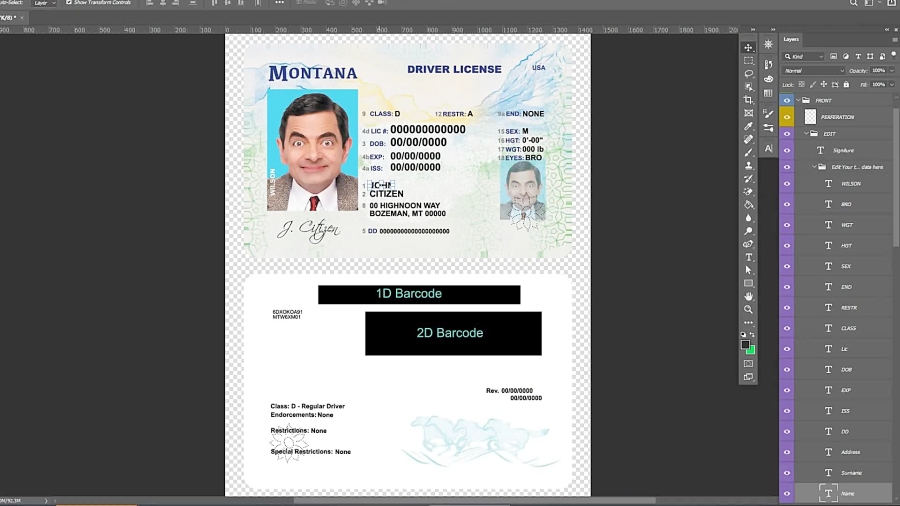The image size is (900, 506).
Task: Collapse the 'Edit Your t... data here' group
Action: (814, 167)
